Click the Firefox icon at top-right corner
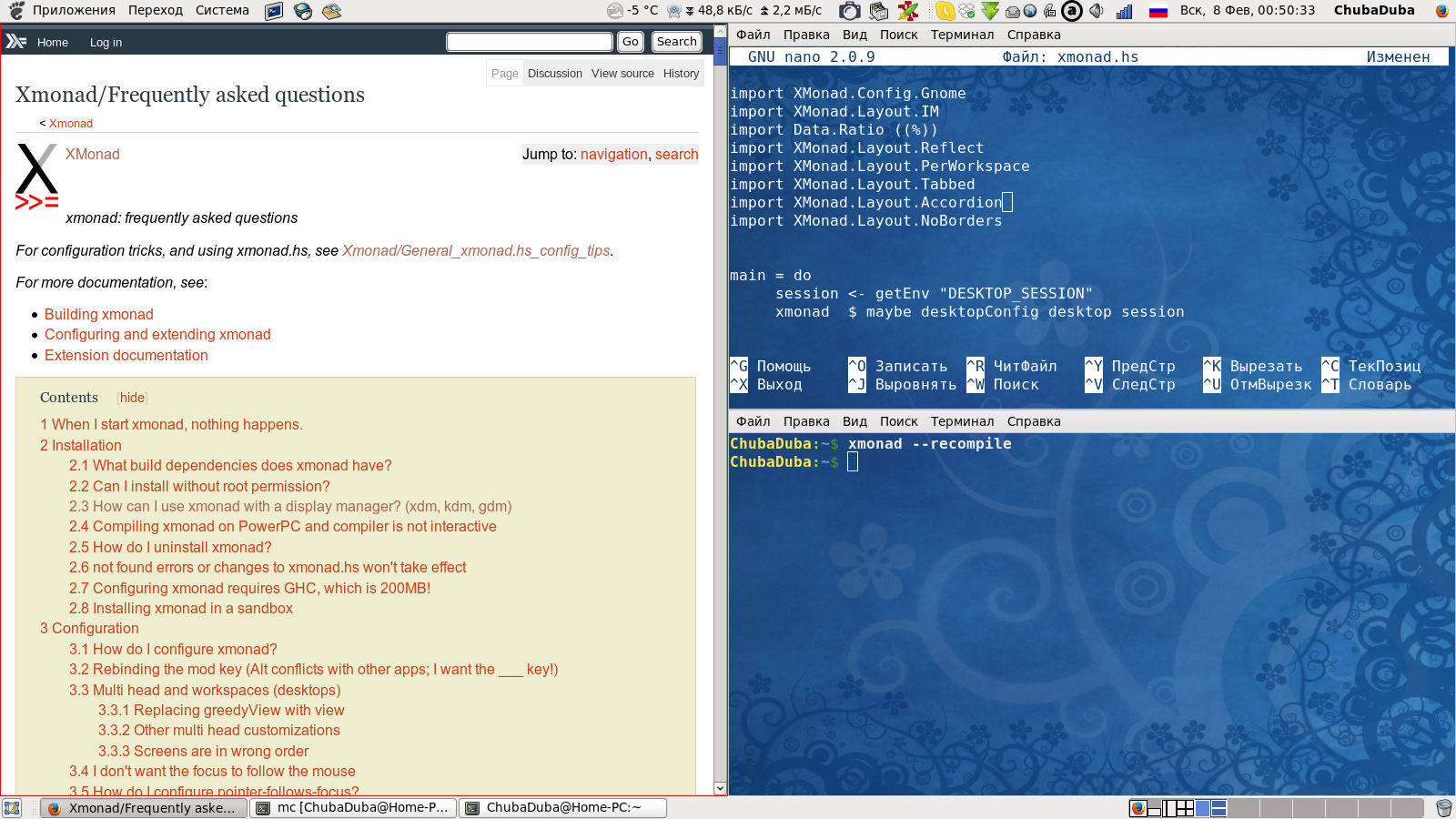Image resolution: width=1456 pixels, height=819 pixels. point(1441,11)
